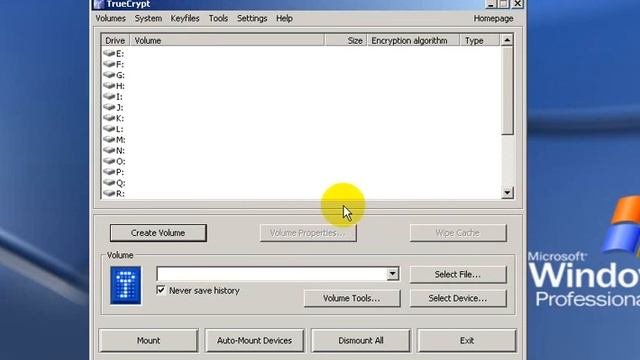
Task: Open the System menu
Action: (148, 18)
